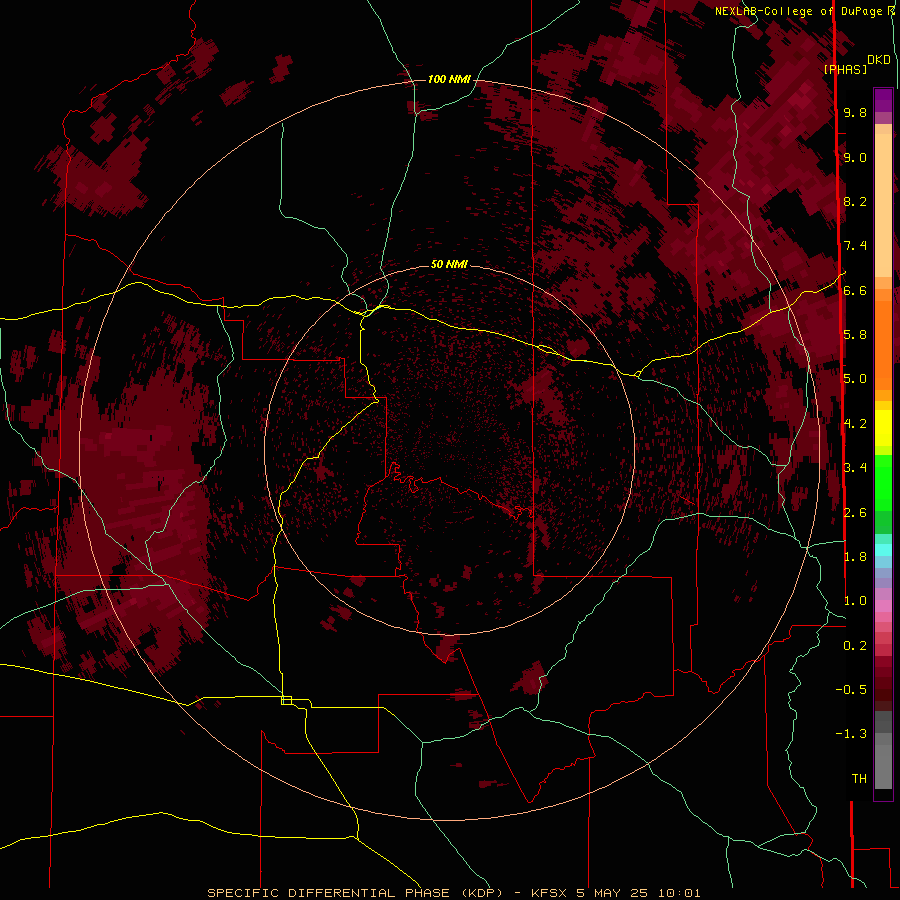This screenshot has width=900, height=900.
Task: Click the TH legend label
Action: point(859,779)
